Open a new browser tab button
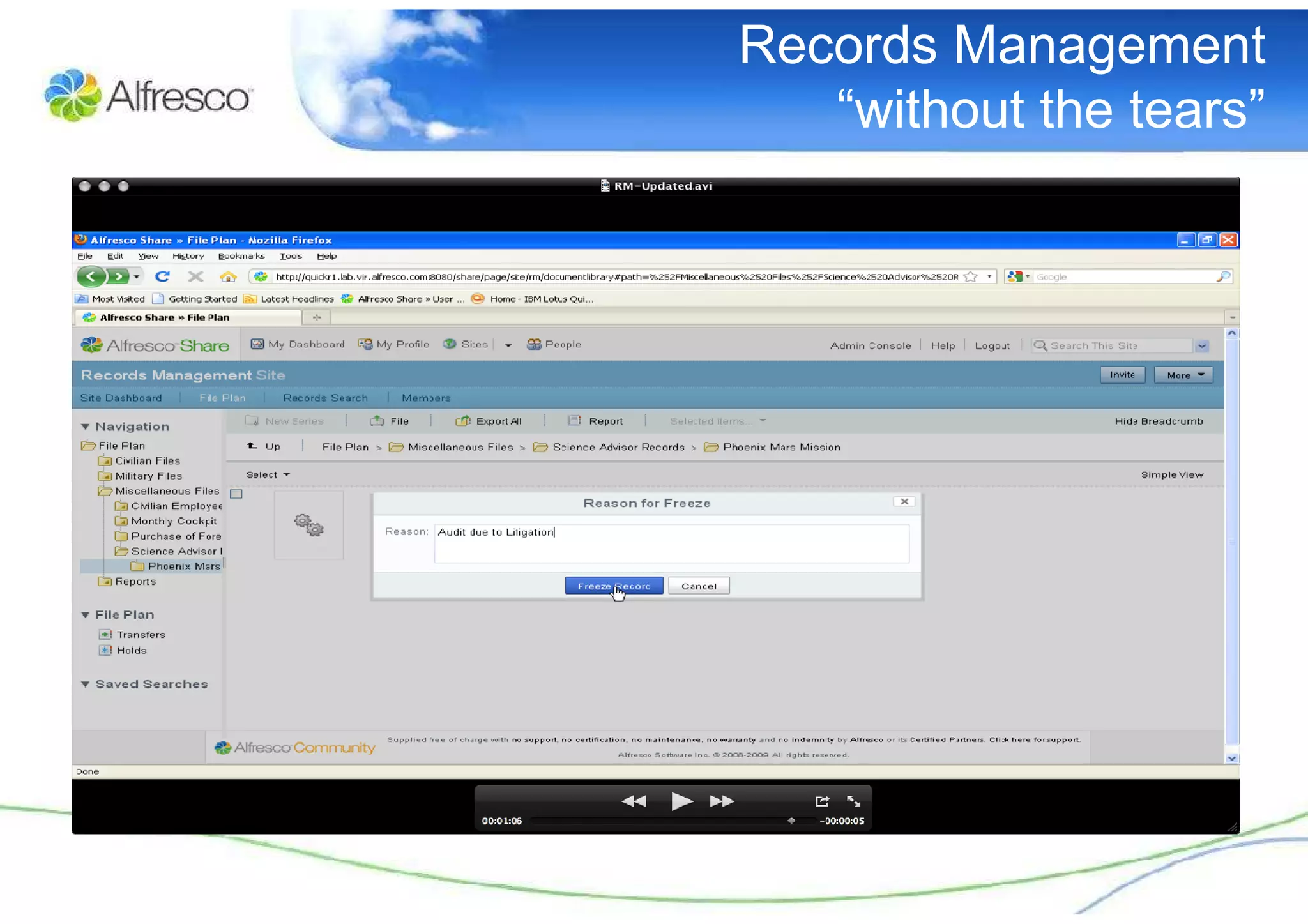Viewport: 1308px width, 924px height. tap(317, 317)
